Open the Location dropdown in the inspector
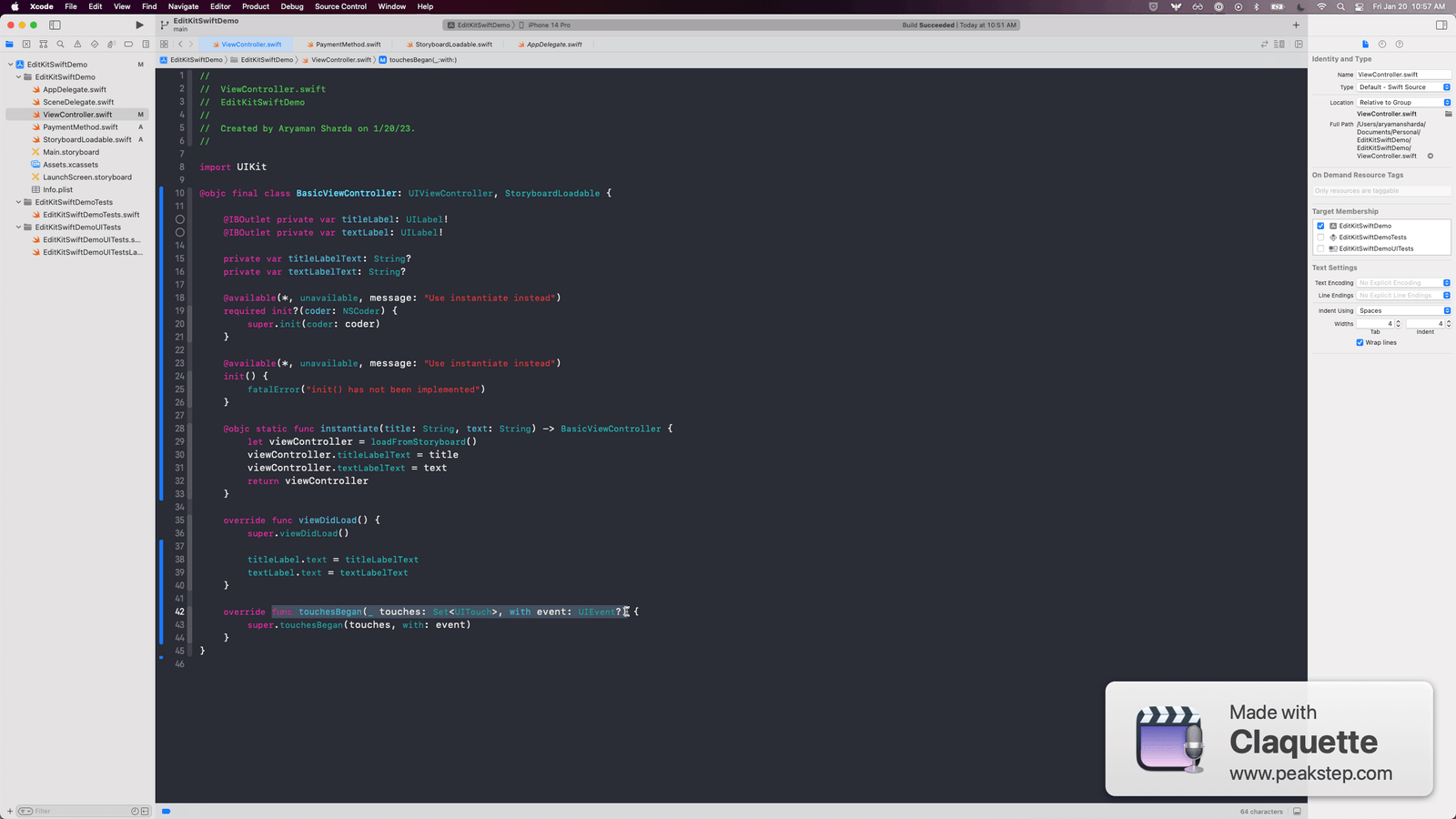The image size is (1456, 819). pyautogui.click(x=1401, y=102)
